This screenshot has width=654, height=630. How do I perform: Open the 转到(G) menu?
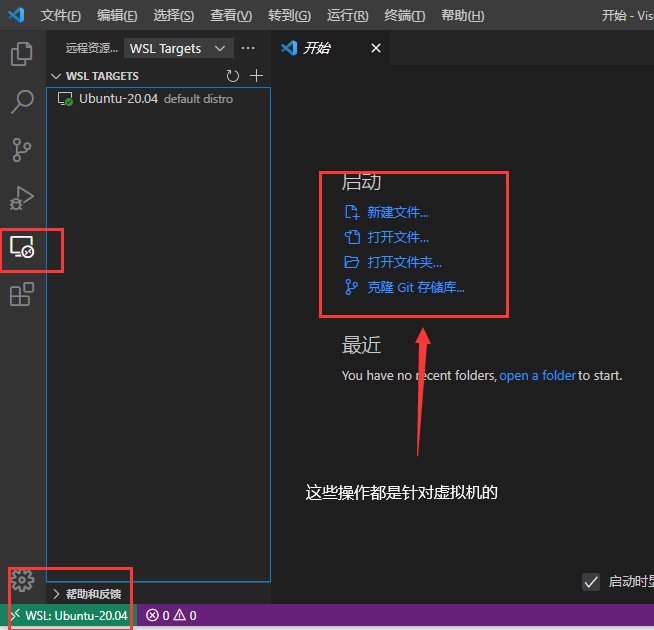289,16
